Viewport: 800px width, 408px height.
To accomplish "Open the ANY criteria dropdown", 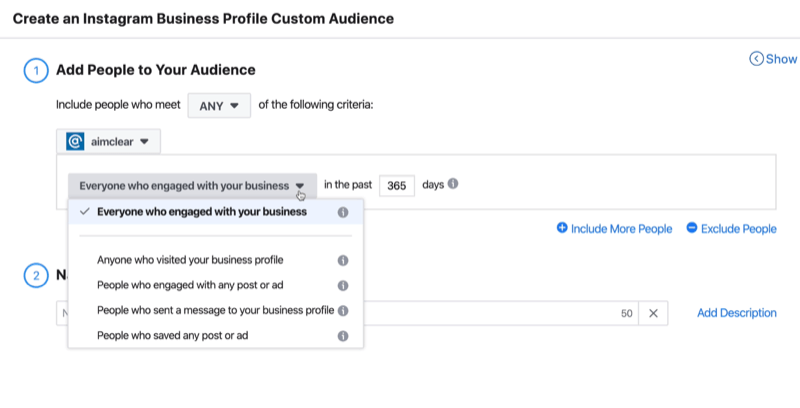I will (x=219, y=106).
